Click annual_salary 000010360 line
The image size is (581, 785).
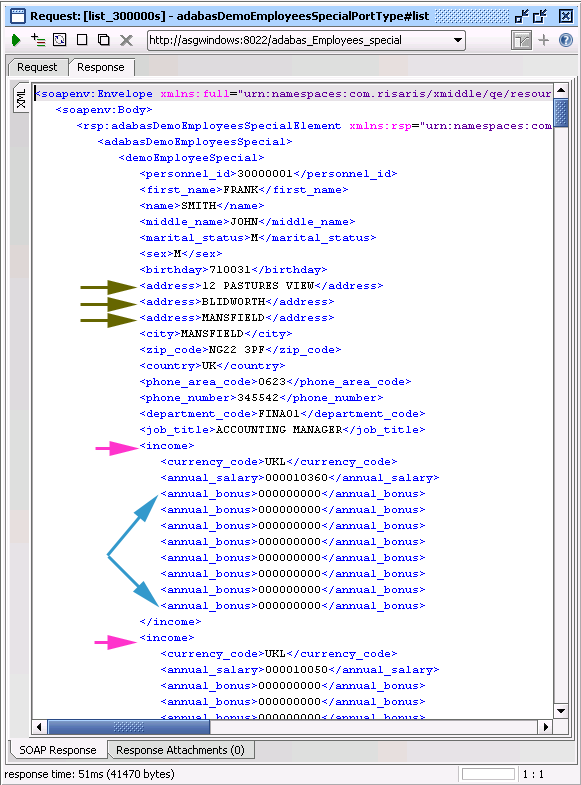[300, 478]
